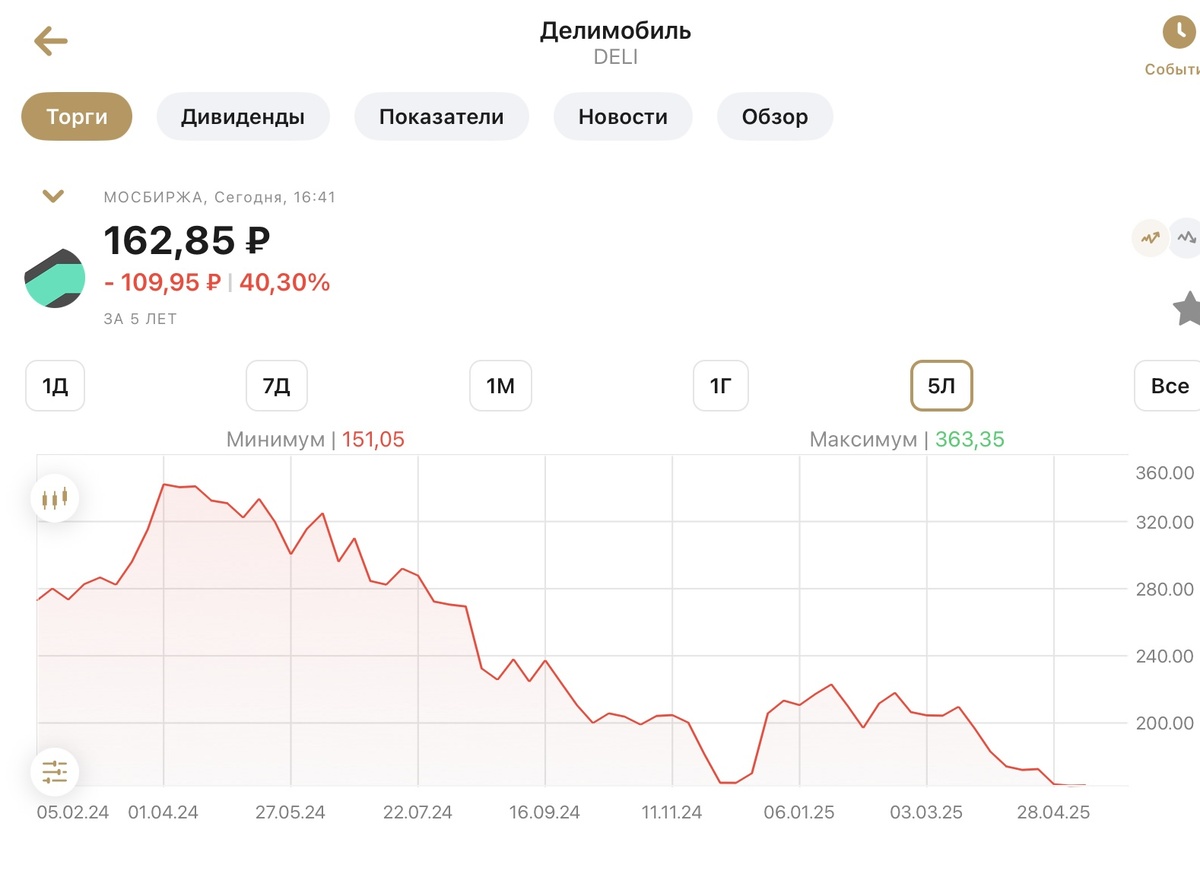Show all-time chart with Все
This screenshot has height=874, width=1200.
pos(1169,386)
